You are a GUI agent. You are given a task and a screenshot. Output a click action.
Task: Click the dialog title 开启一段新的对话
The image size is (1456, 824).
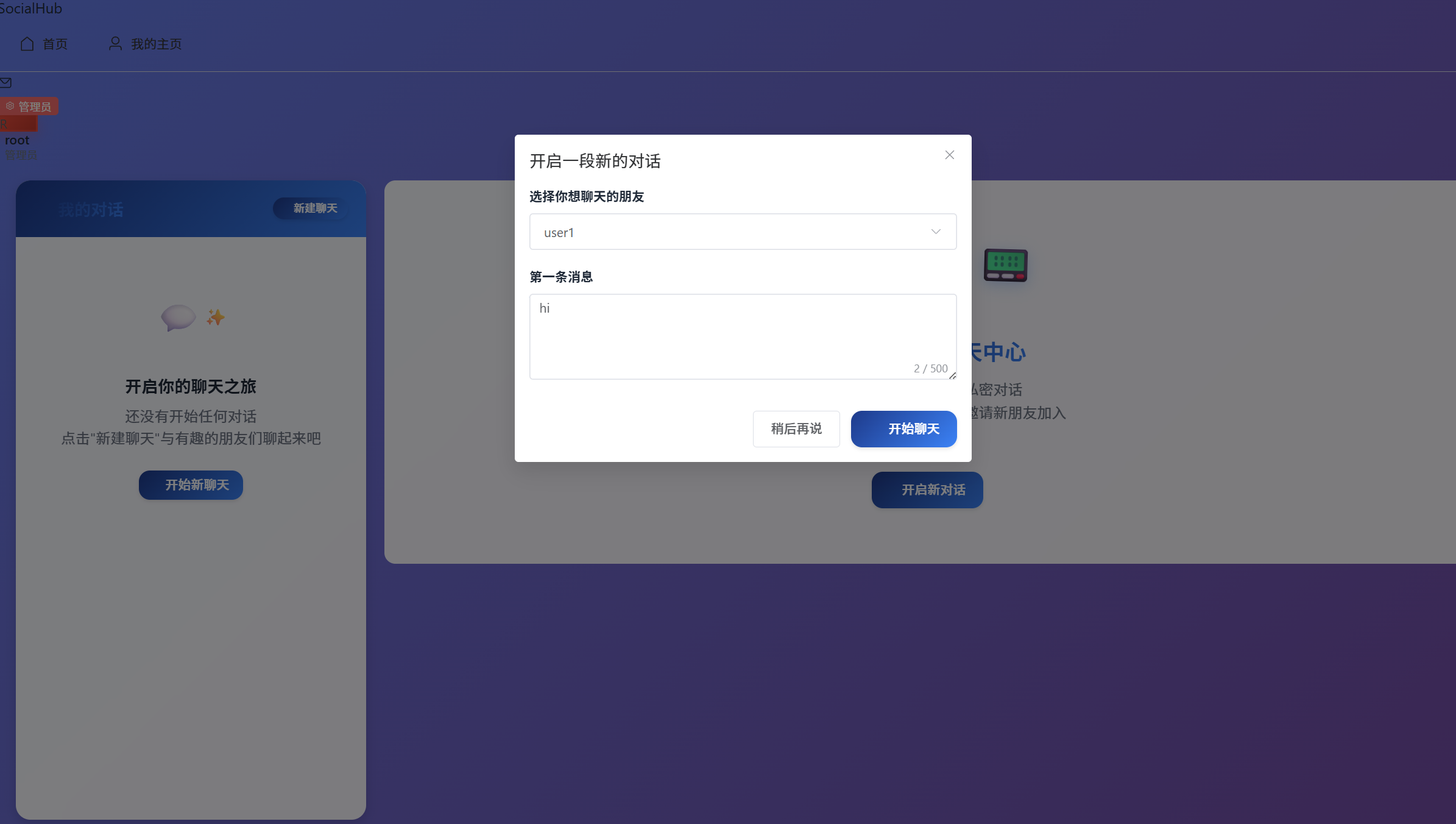click(595, 162)
